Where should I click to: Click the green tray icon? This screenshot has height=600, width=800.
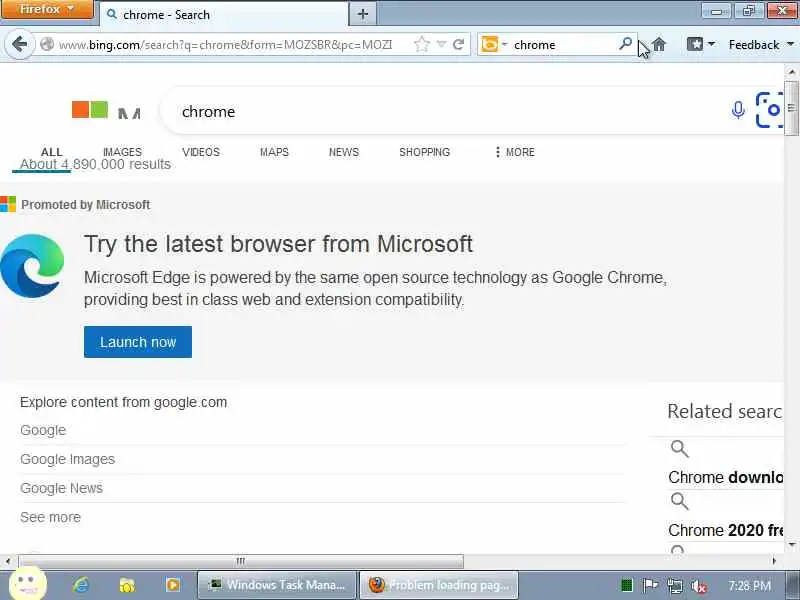click(627, 585)
